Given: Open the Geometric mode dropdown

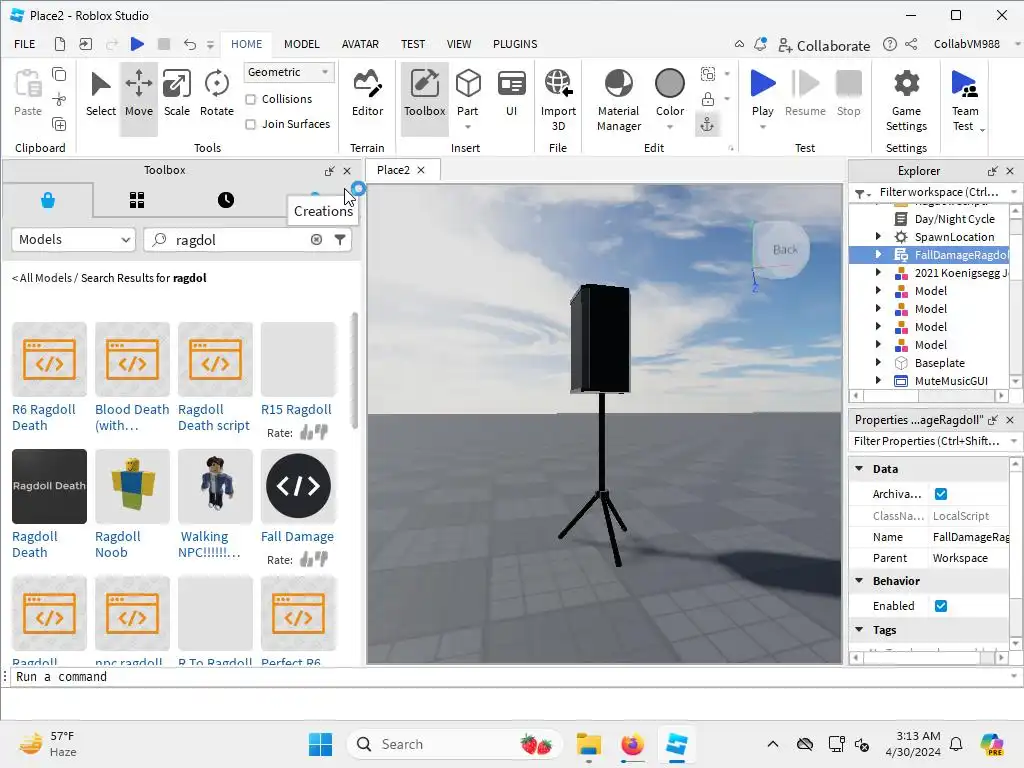Looking at the screenshot, I should pyautogui.click(x=289, y=72).
